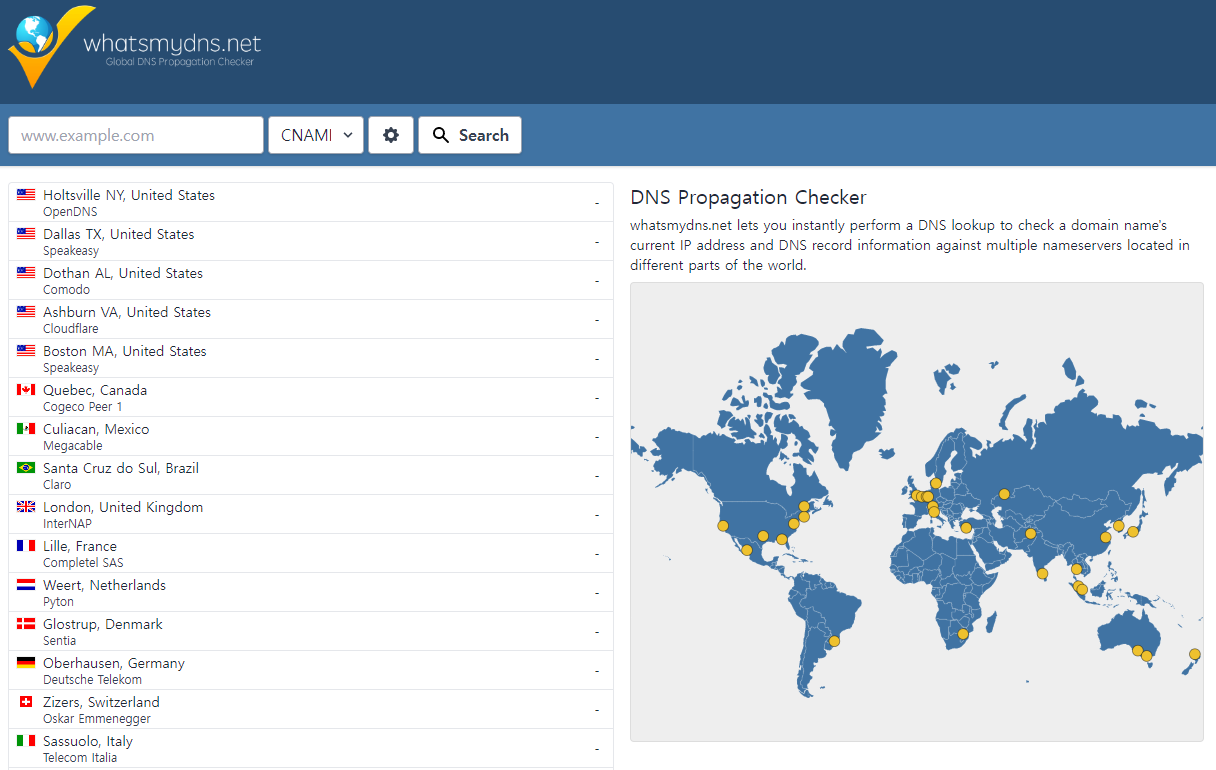
Task: Click the Pyton provider label
Action: pyautogui.click(x=58, y=602)
